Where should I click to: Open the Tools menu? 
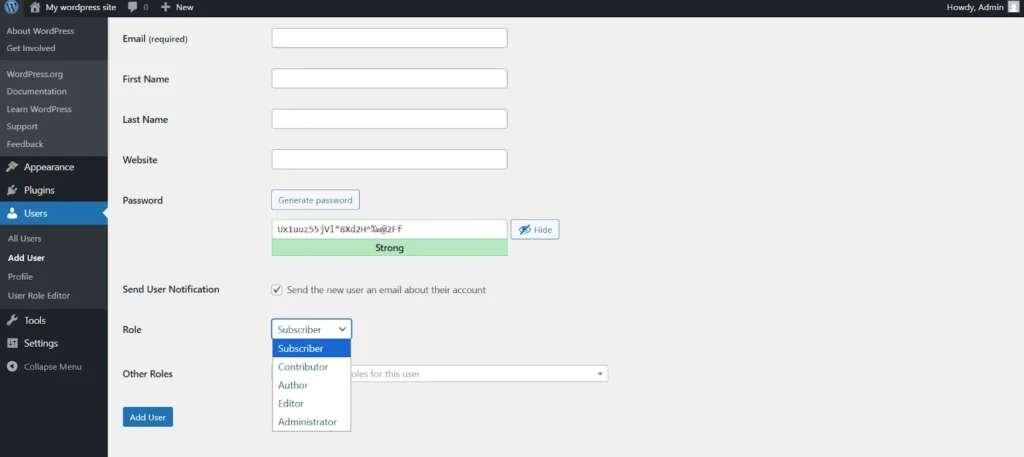[54, 321]
